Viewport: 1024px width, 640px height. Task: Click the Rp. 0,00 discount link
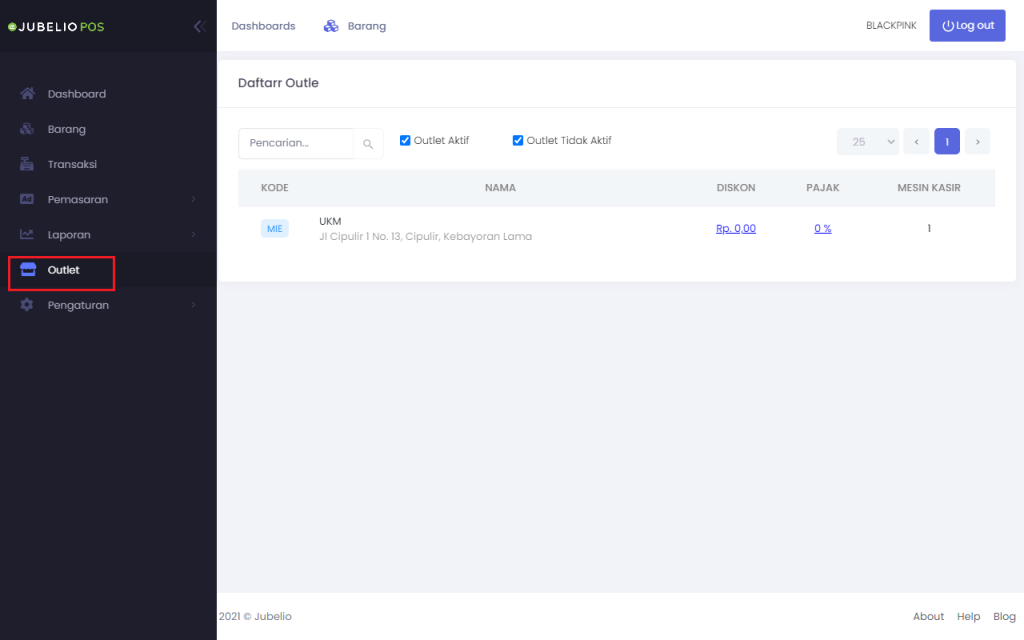(735, 229)
